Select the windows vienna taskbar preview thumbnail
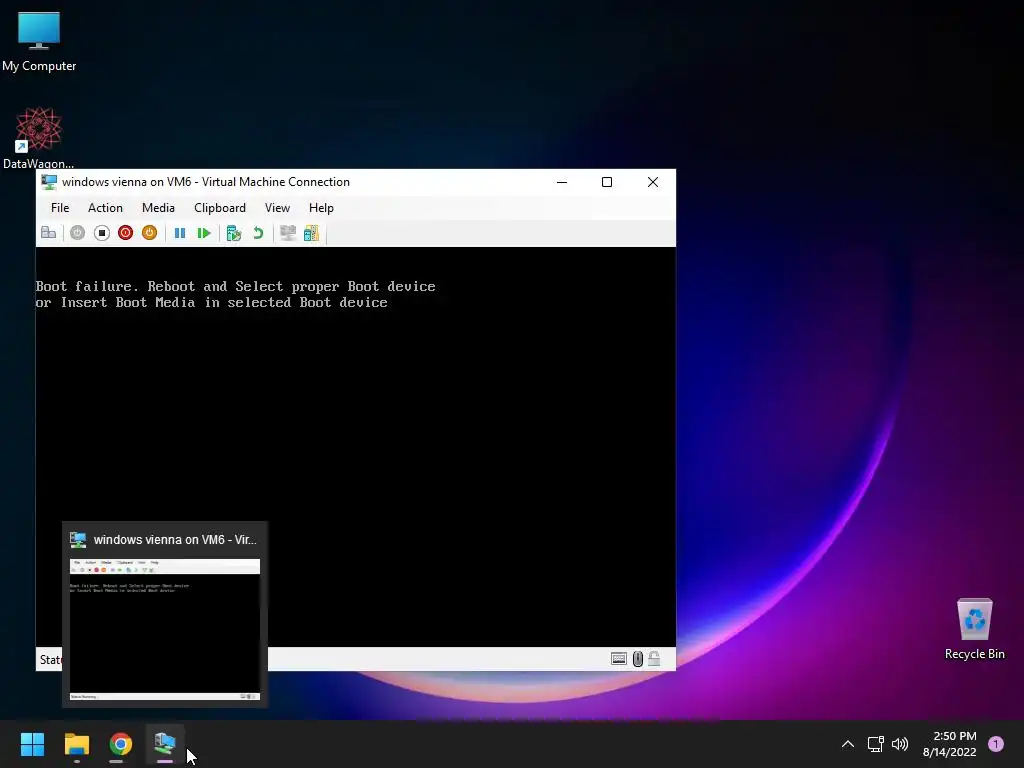 pos(165,630)
